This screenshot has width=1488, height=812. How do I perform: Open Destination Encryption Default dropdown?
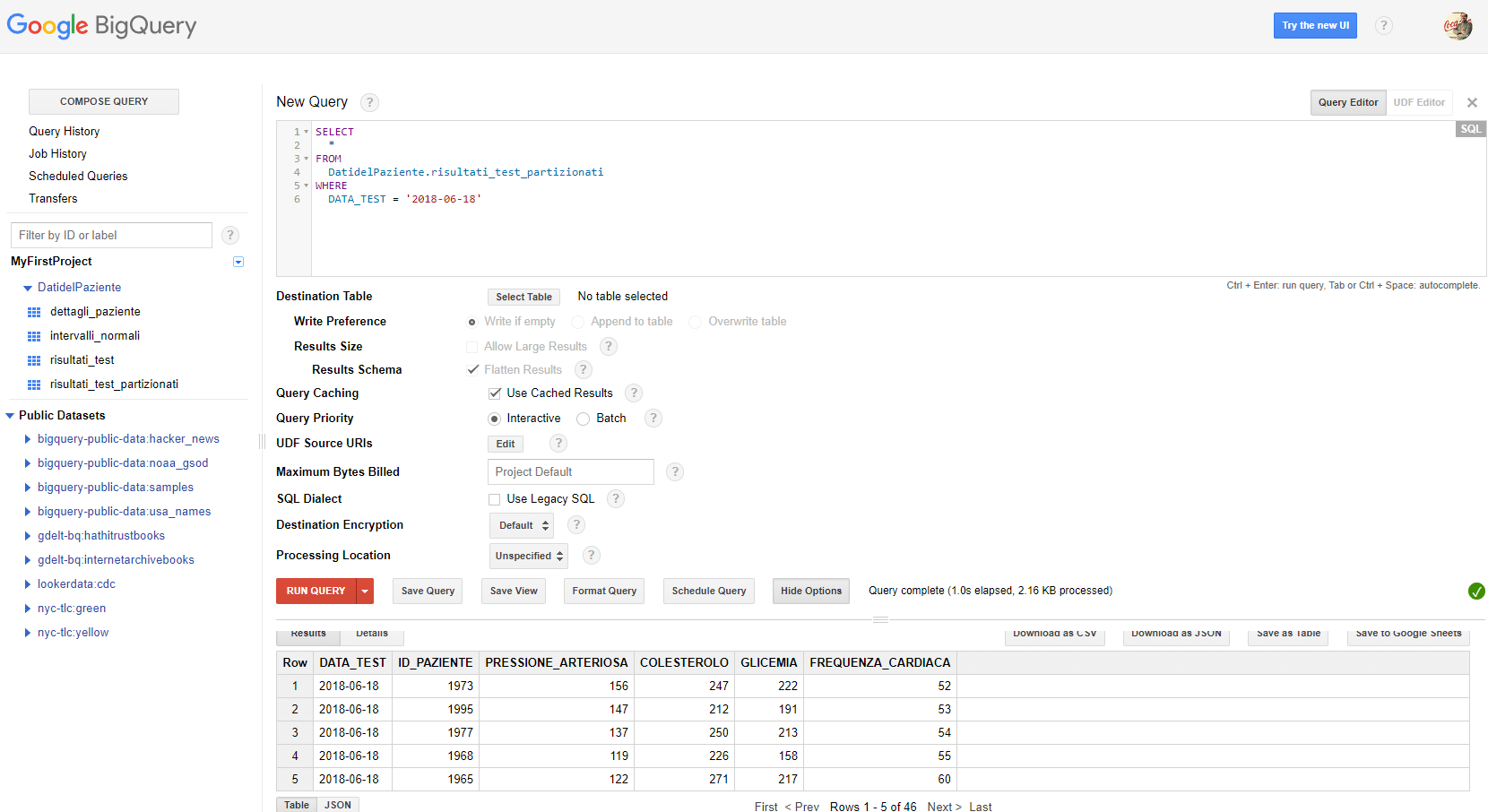(x=522, y=525)
